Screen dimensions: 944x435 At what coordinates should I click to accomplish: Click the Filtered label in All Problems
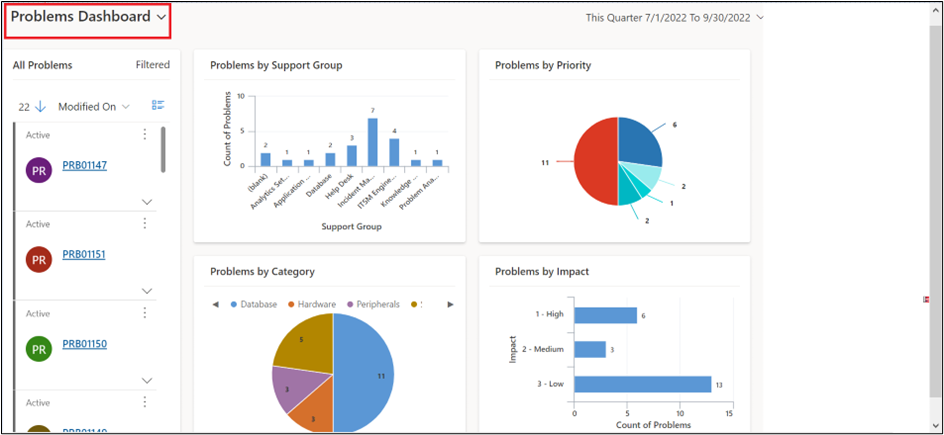[x=152, y=65]
